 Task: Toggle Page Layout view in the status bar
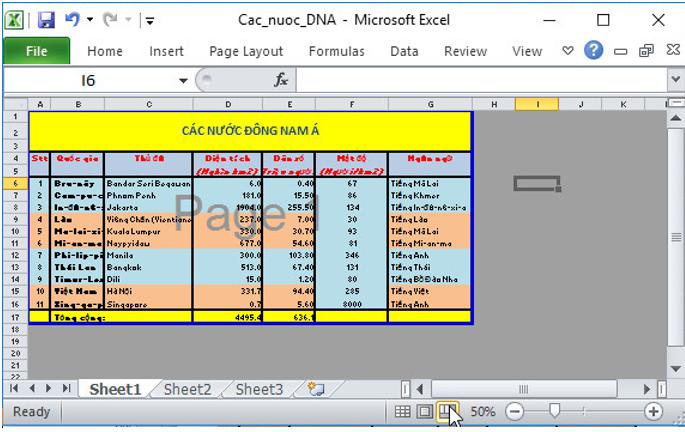click(x=424, y=411)
